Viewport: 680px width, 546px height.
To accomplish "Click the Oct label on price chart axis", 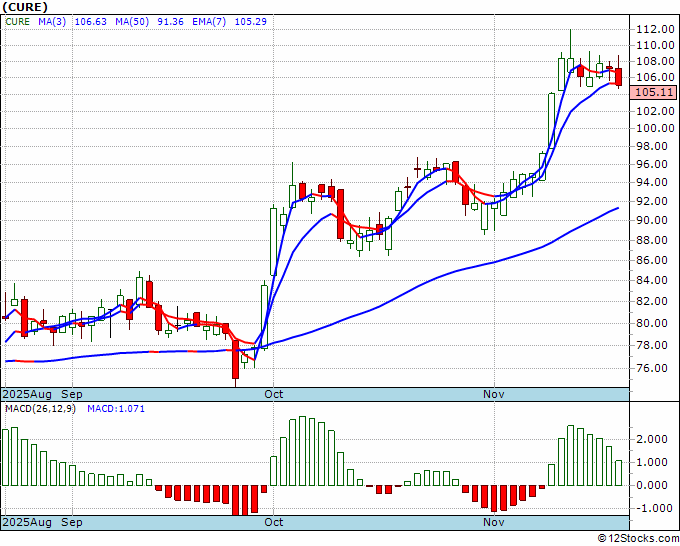I will click(x=274, y=395).
